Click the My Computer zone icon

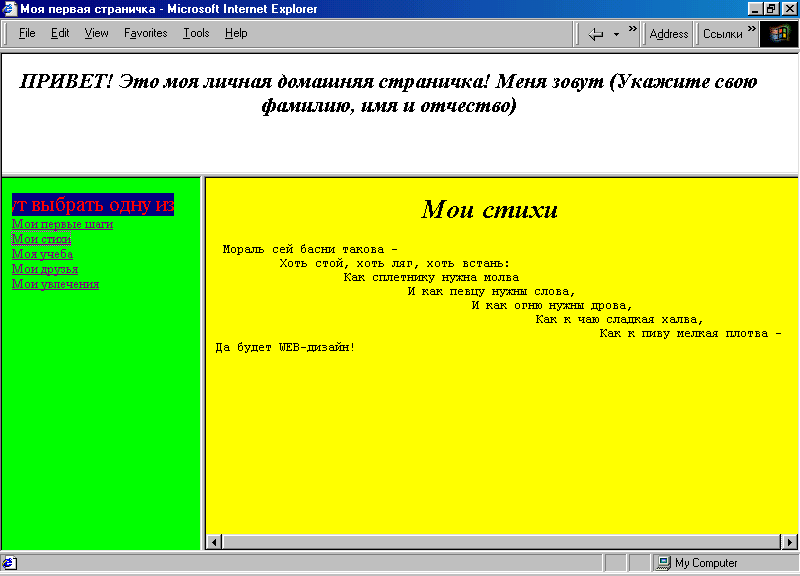[663, 563]
